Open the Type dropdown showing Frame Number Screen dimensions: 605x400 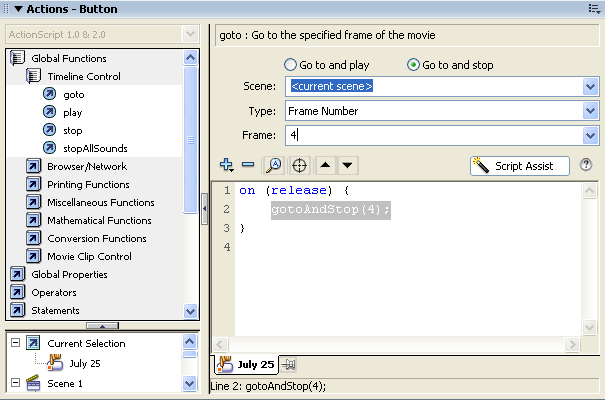click(590, 111)
